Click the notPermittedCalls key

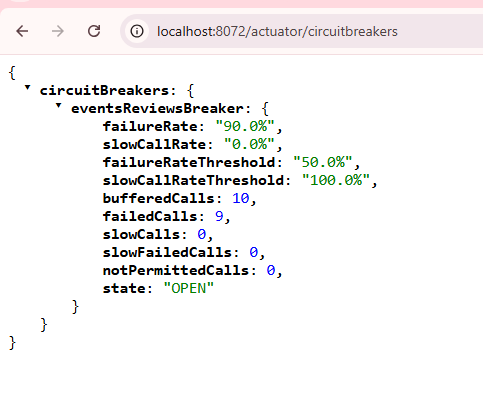coord(176,270)
